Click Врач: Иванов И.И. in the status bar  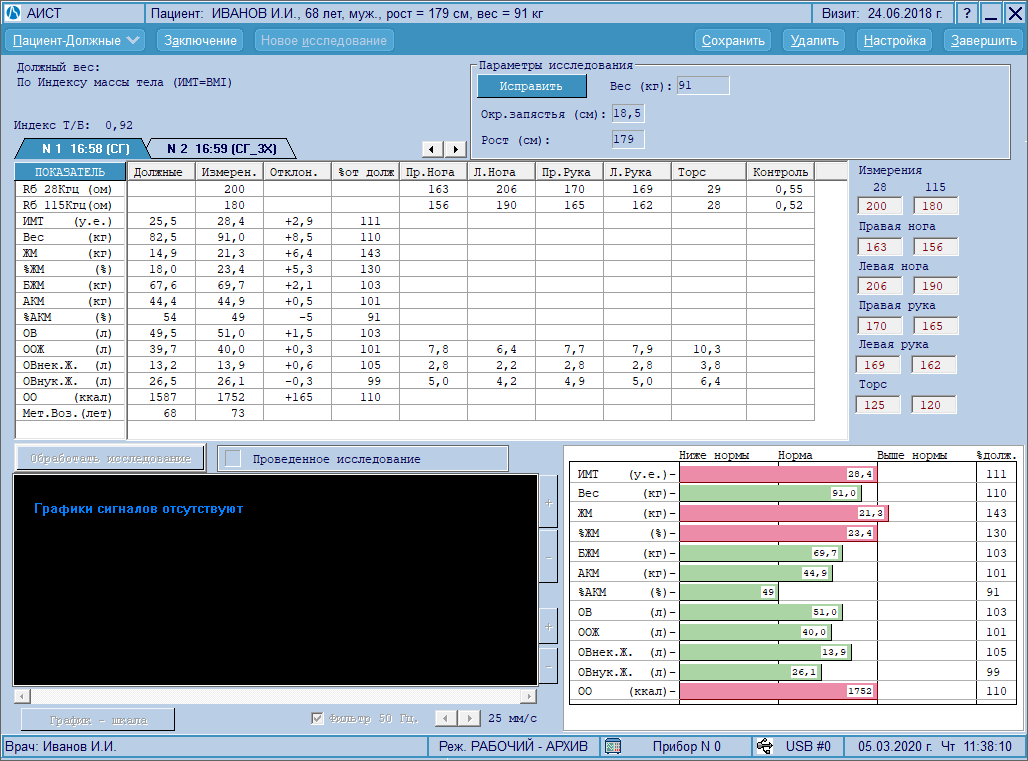click(61, 747)
